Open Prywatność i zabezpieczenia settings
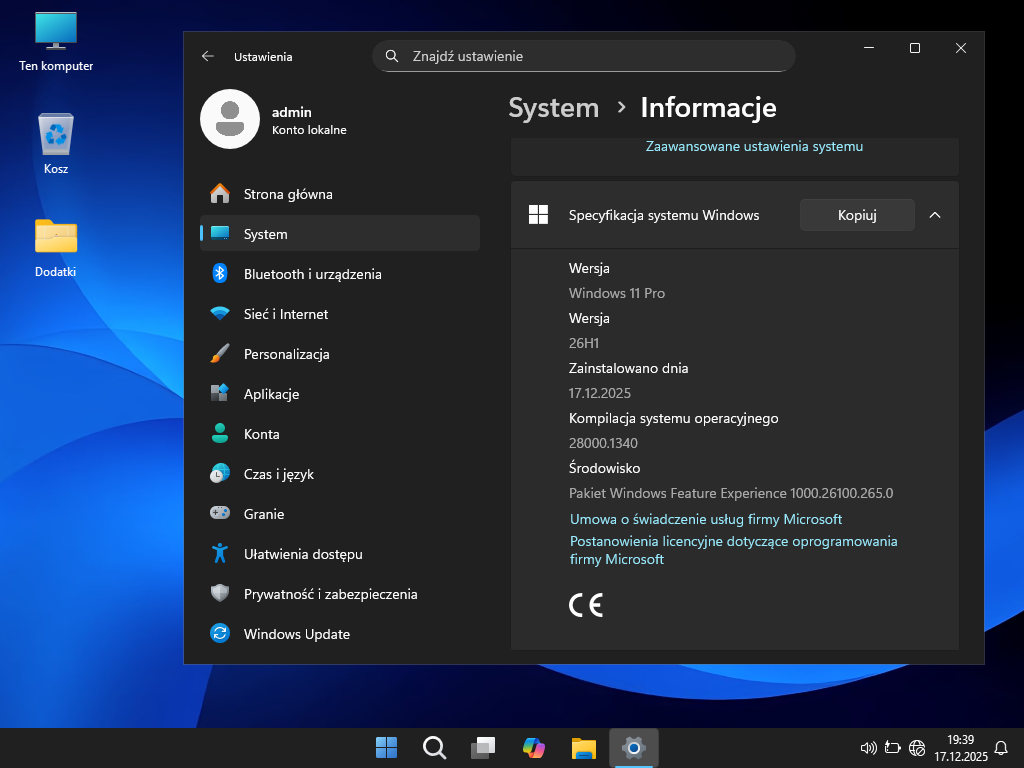 click(x=330, y=594)
